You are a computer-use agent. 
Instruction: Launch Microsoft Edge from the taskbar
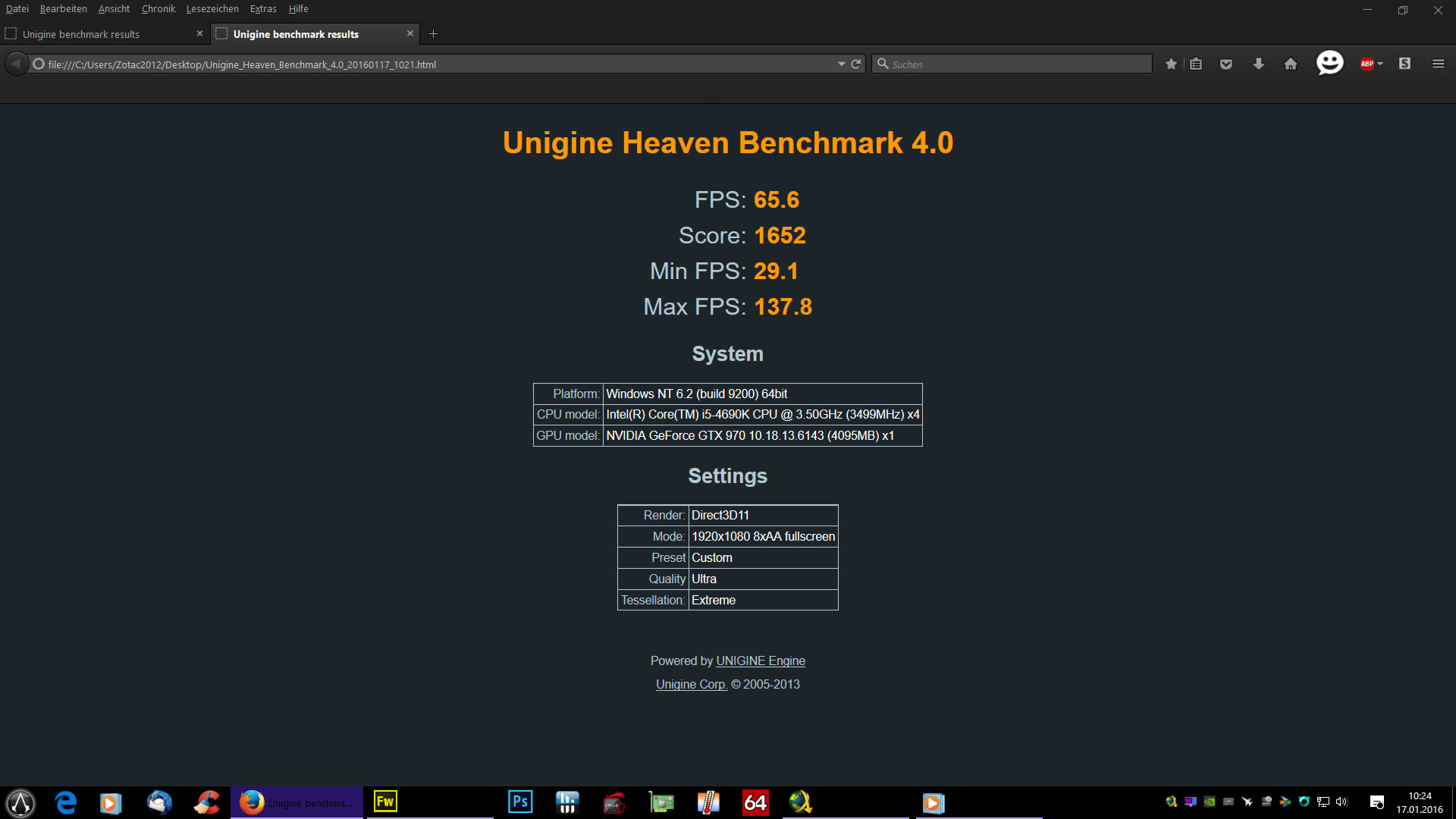point(66,802)
